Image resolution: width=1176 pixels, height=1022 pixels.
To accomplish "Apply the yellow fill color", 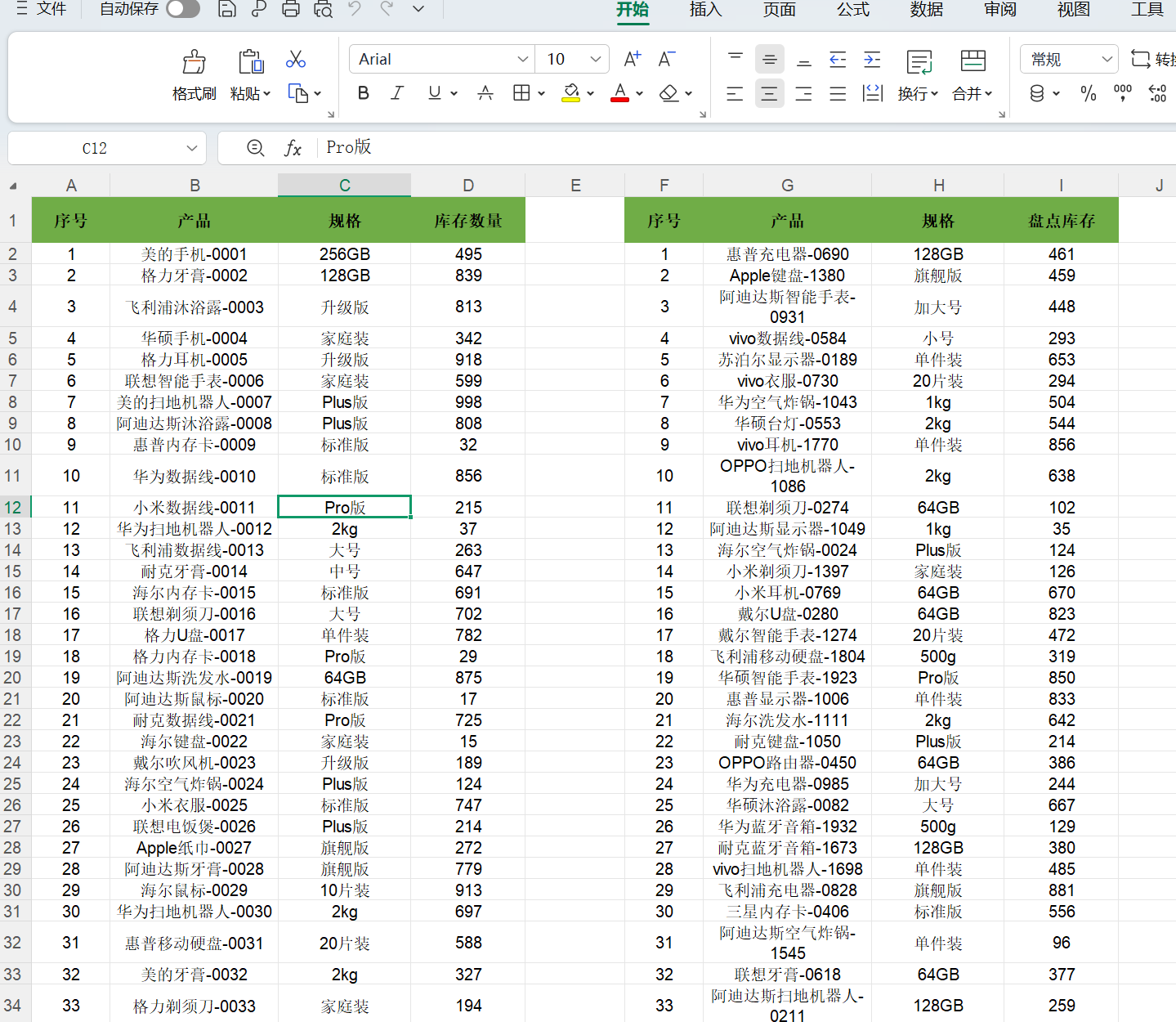I will [x=571, y=93].
